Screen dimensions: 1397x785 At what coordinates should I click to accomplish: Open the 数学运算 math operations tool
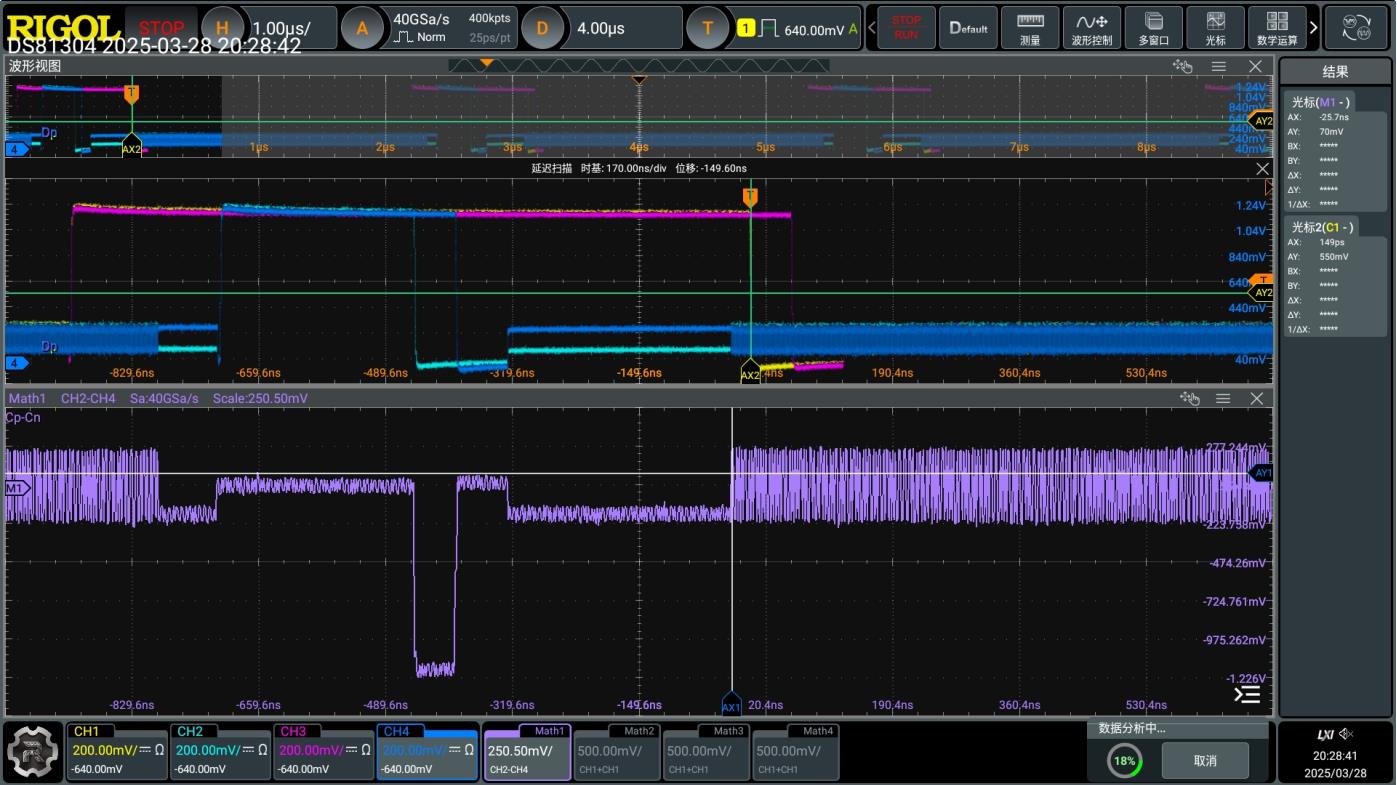(1277, 28)
